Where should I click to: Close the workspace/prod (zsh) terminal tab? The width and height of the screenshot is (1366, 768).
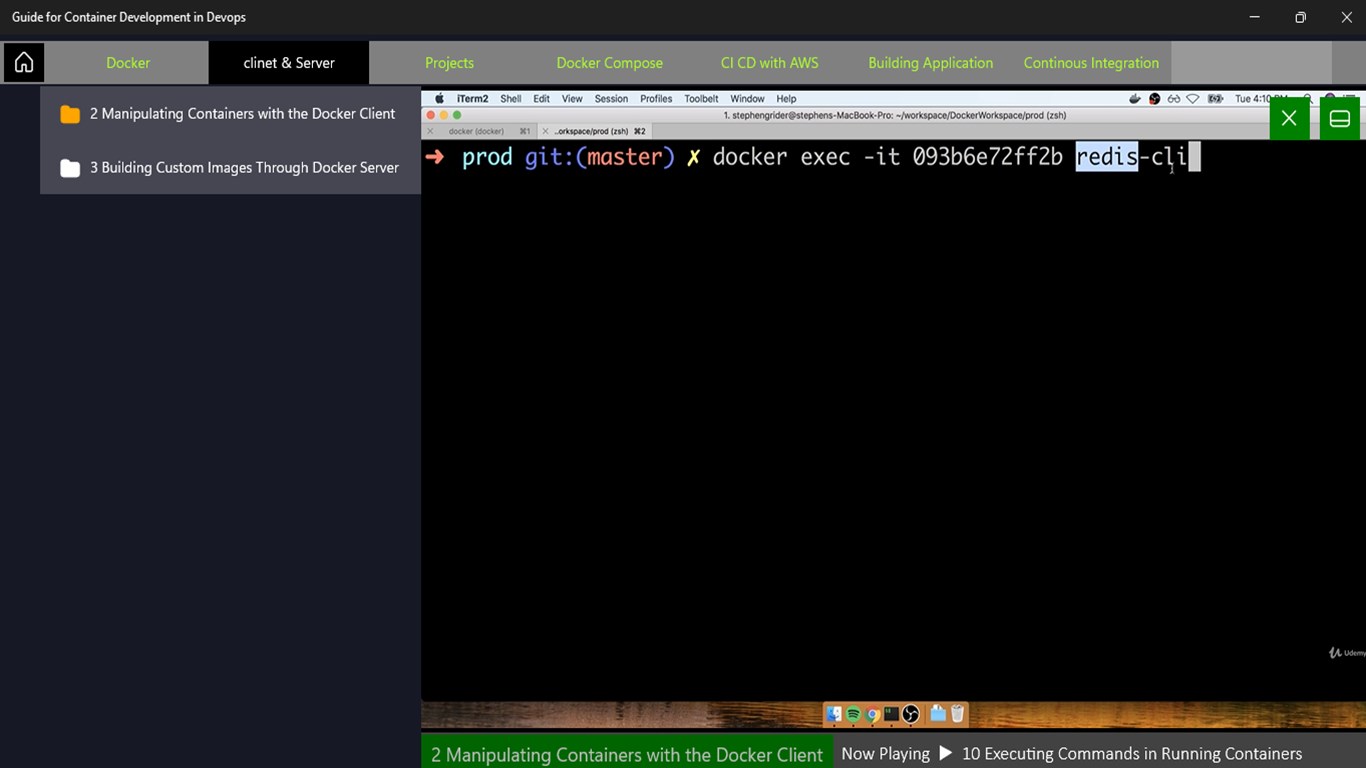coord(545,131)
